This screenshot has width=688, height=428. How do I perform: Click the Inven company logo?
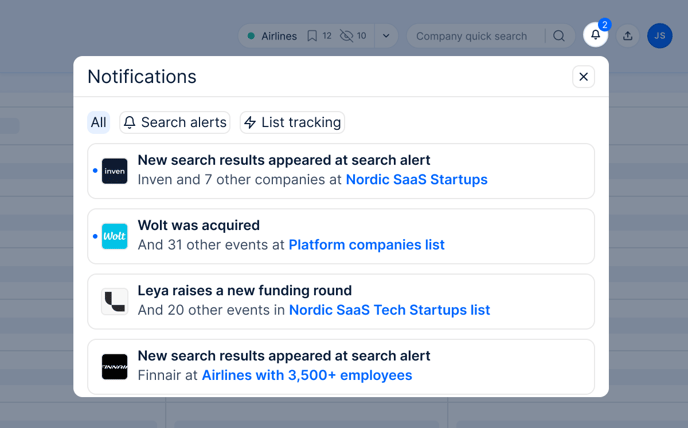(x=115, y=171)
